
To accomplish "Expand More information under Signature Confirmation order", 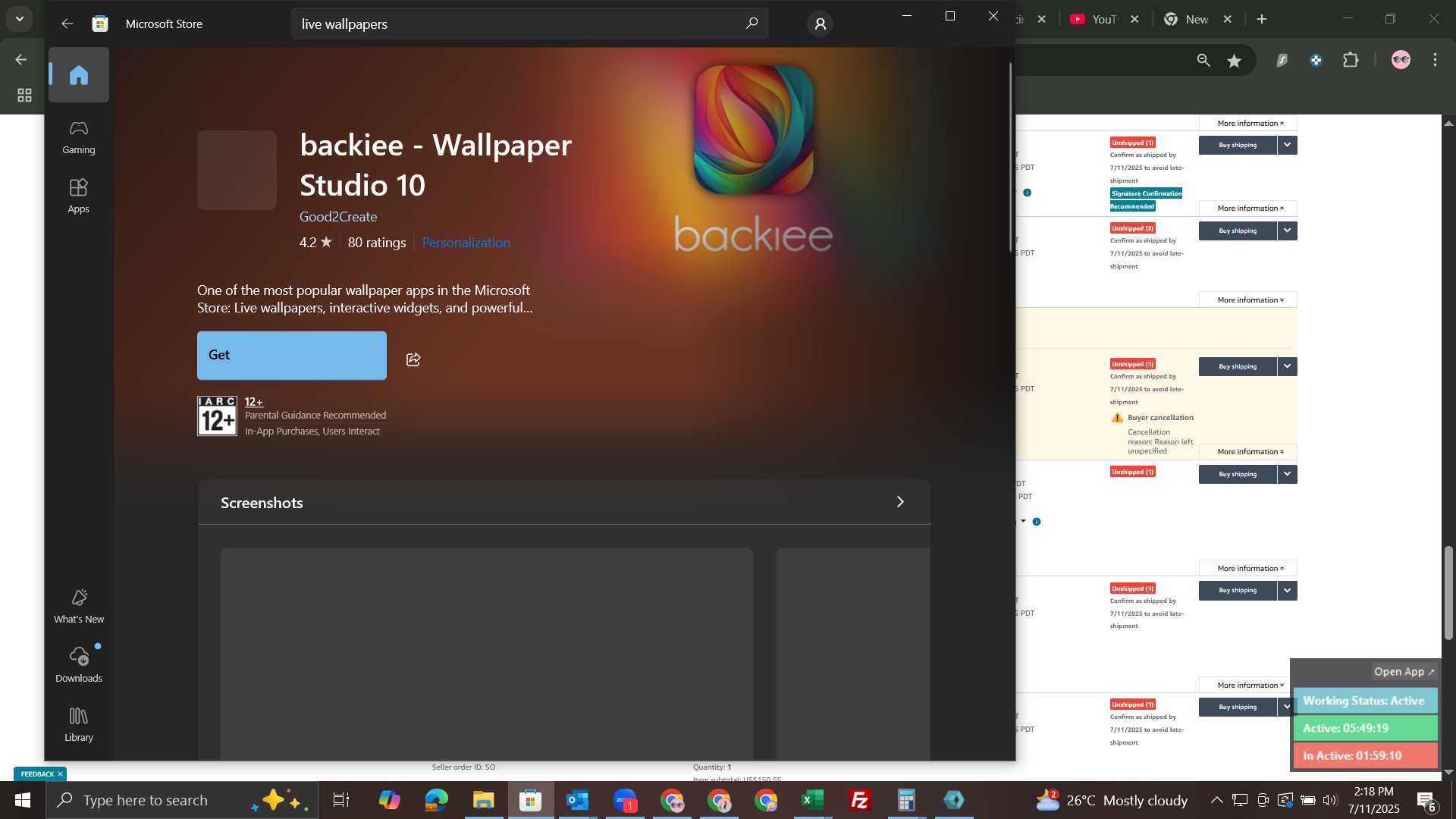I will 1248,209.
